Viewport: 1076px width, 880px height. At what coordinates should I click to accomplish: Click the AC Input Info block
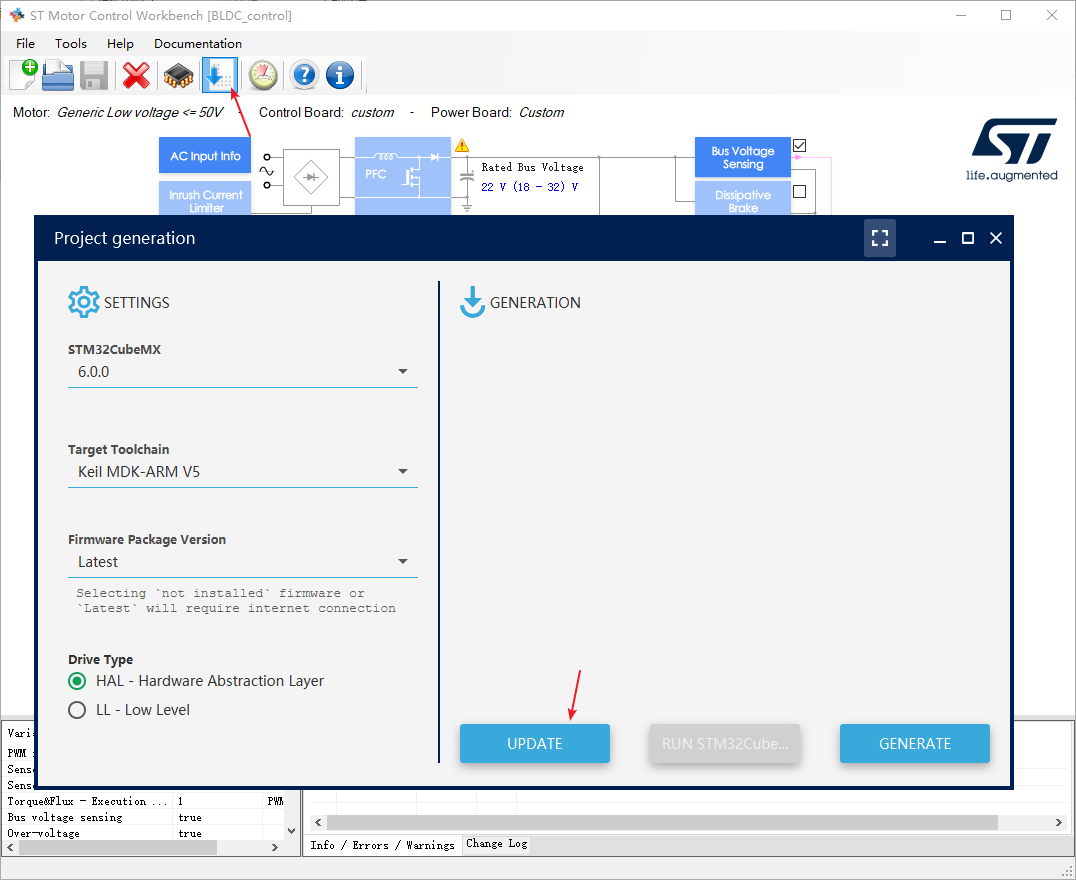pyautogui.click(x=205, y=156)
